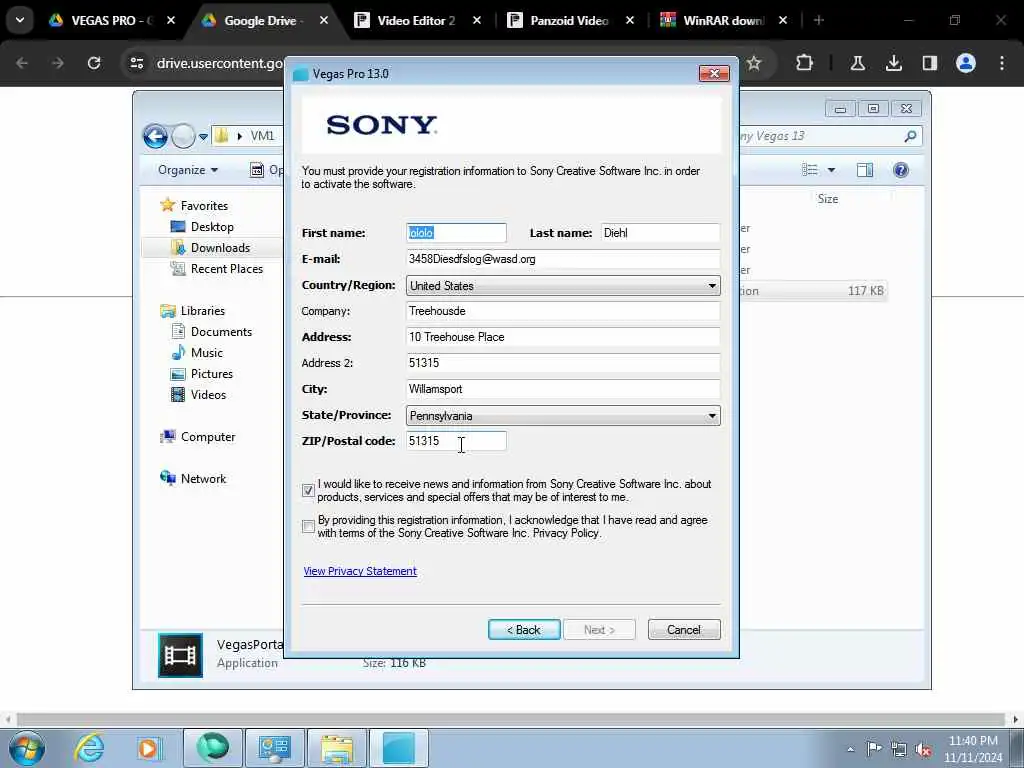Open the State/Province dropdown
The width and height of the screenshot is (1024, 768).
[563, 416]
